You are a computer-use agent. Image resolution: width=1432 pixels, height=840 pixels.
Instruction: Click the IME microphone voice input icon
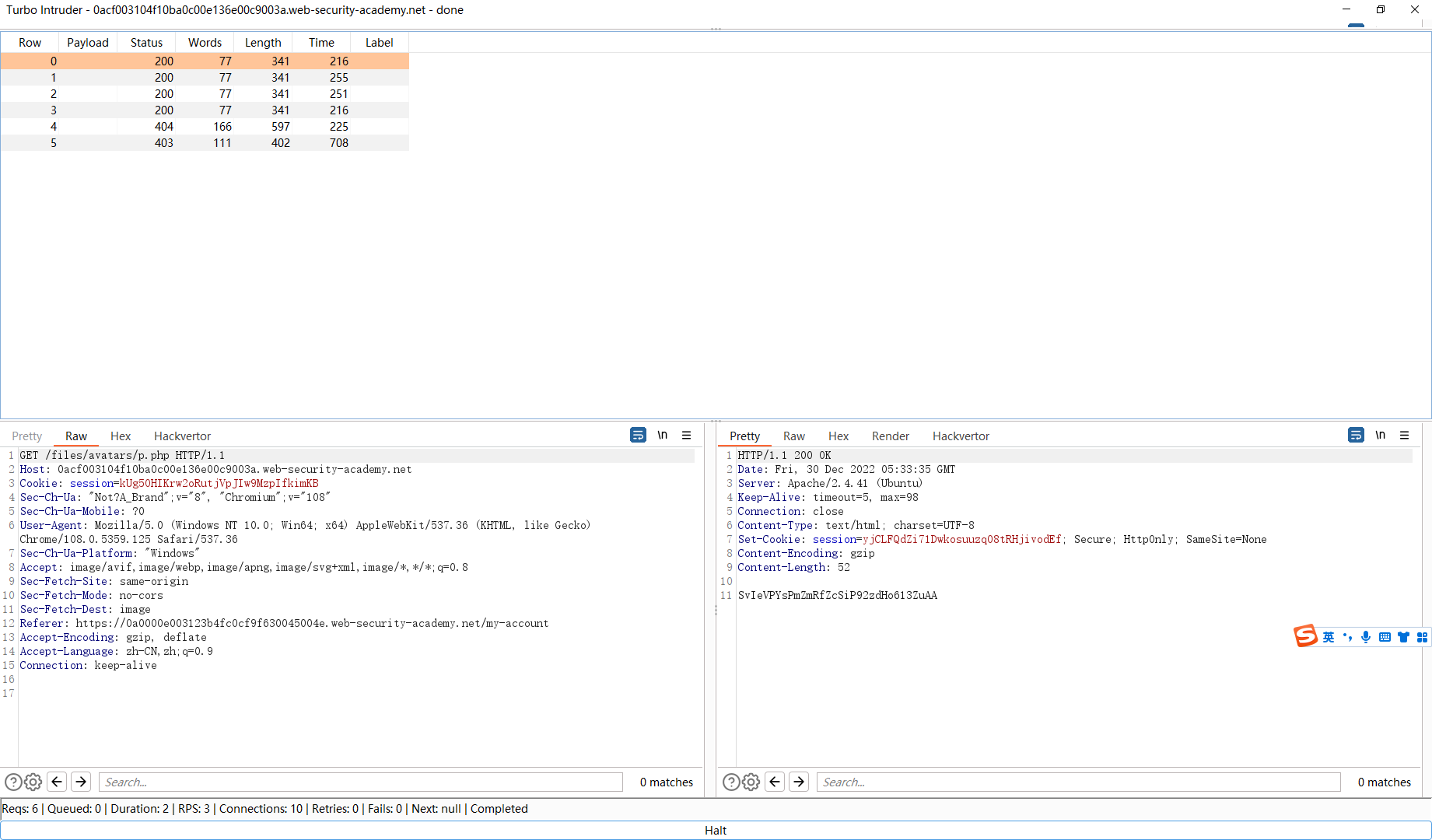pos(1366,637)
